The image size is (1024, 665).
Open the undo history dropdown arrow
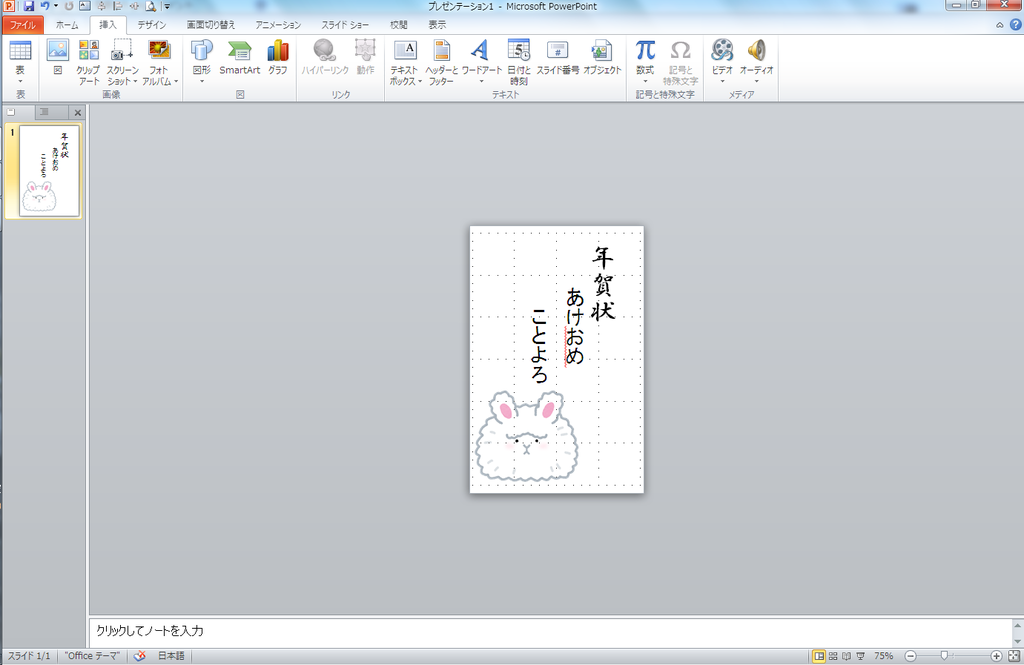(56, 6)
